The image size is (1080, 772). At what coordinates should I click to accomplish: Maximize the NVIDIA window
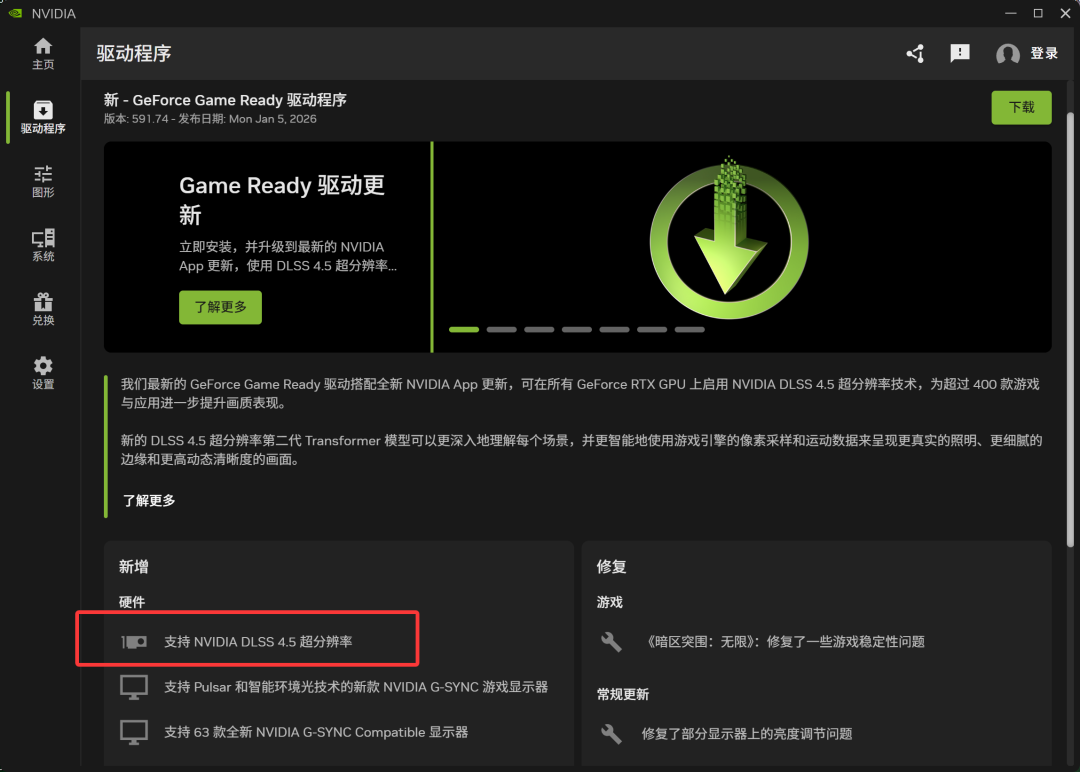click(x=1038, y=13)
